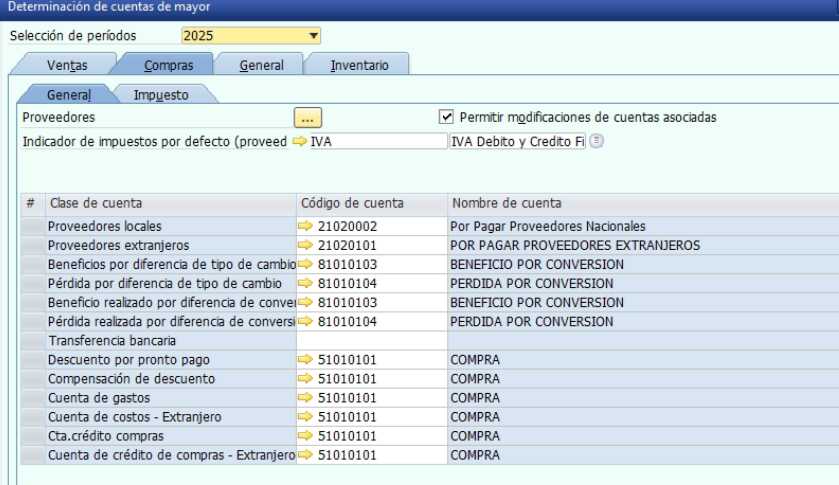Select the upper General tab
This screenshot has height=485, width=839.
tap(261, 65)
